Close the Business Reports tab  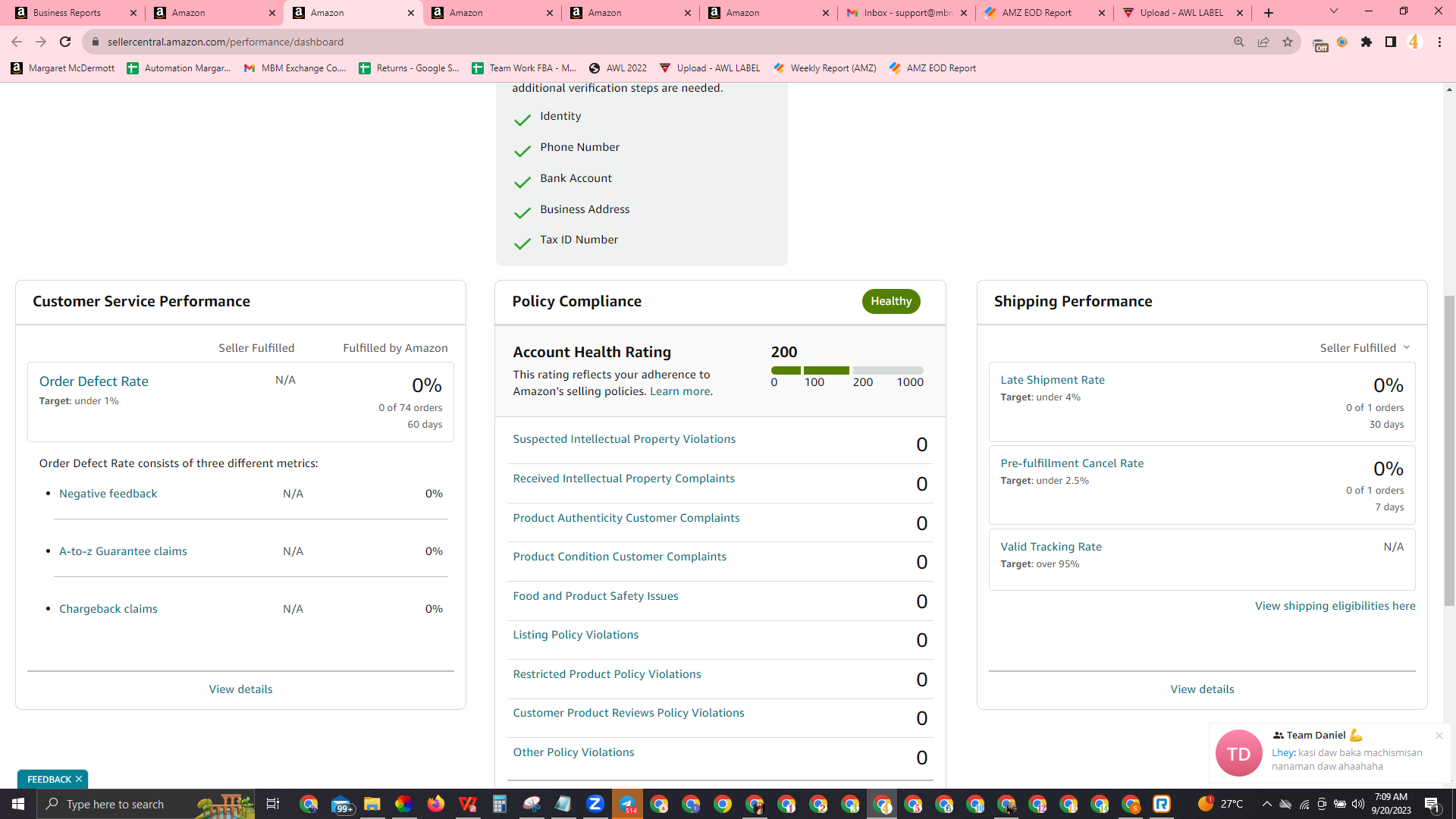133,13
